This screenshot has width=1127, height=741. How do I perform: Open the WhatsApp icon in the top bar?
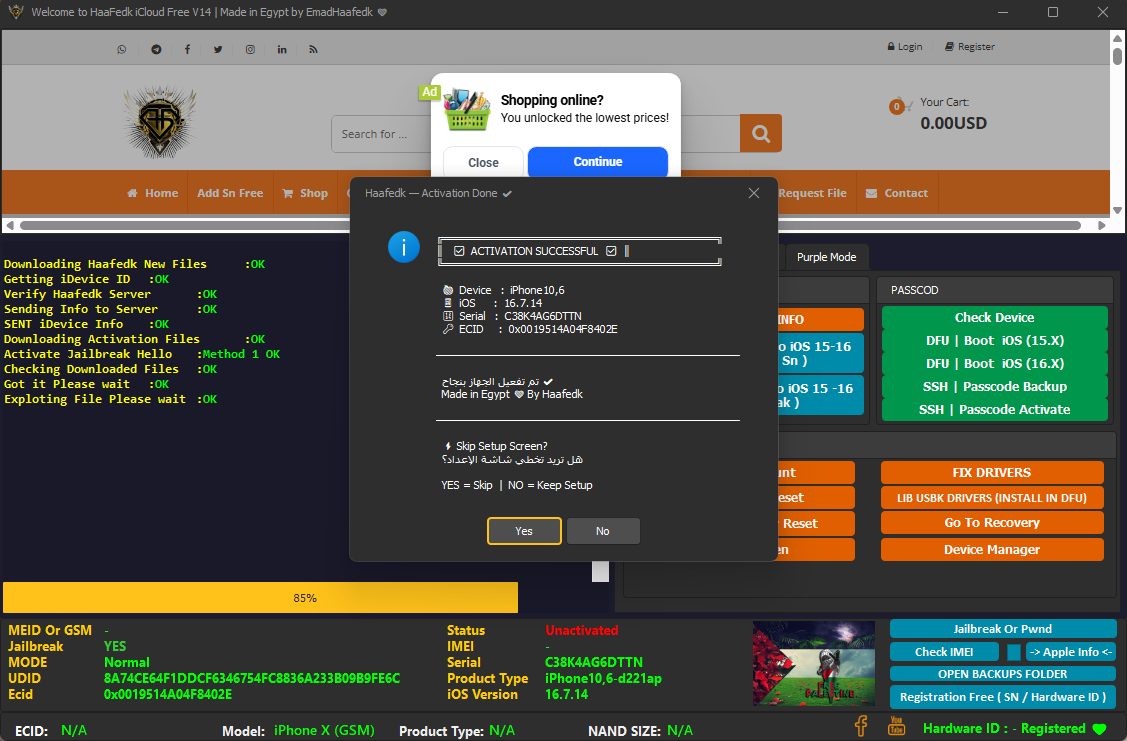click(x=122, y=49)
